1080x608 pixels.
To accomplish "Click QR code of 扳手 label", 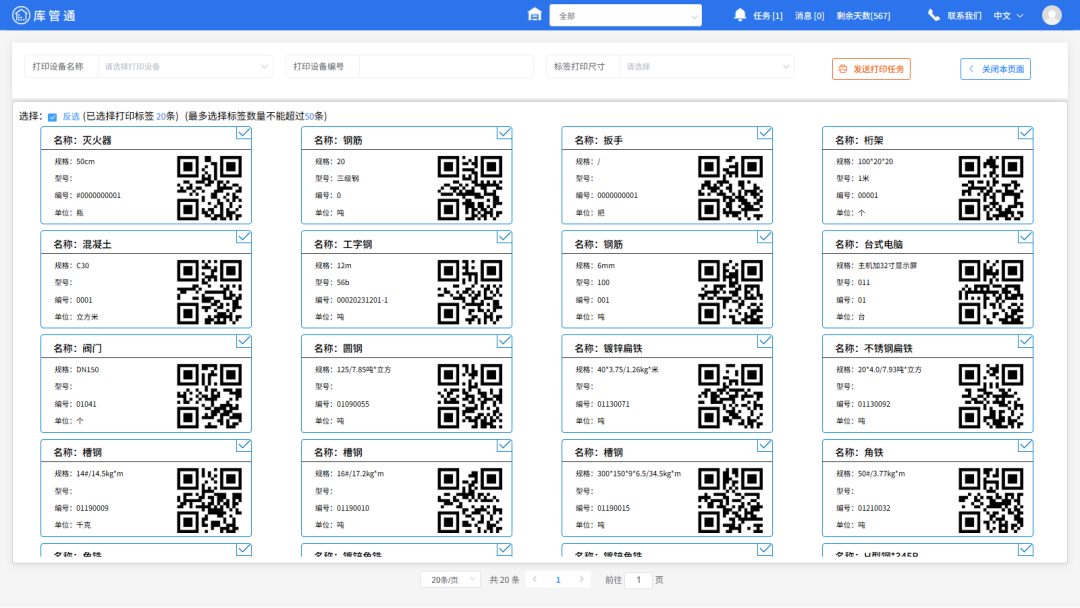I will [x=730, y=188].
